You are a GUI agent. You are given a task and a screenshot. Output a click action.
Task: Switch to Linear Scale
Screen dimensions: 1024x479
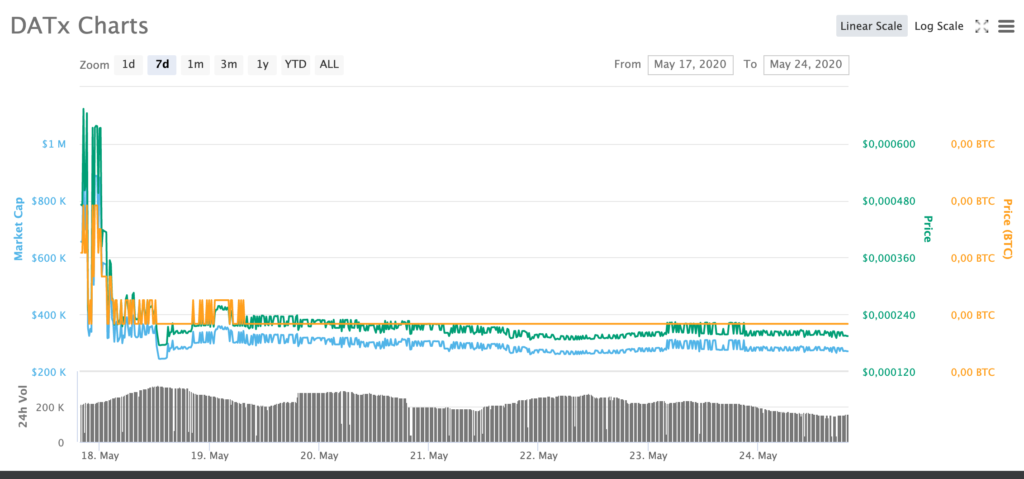871,26
